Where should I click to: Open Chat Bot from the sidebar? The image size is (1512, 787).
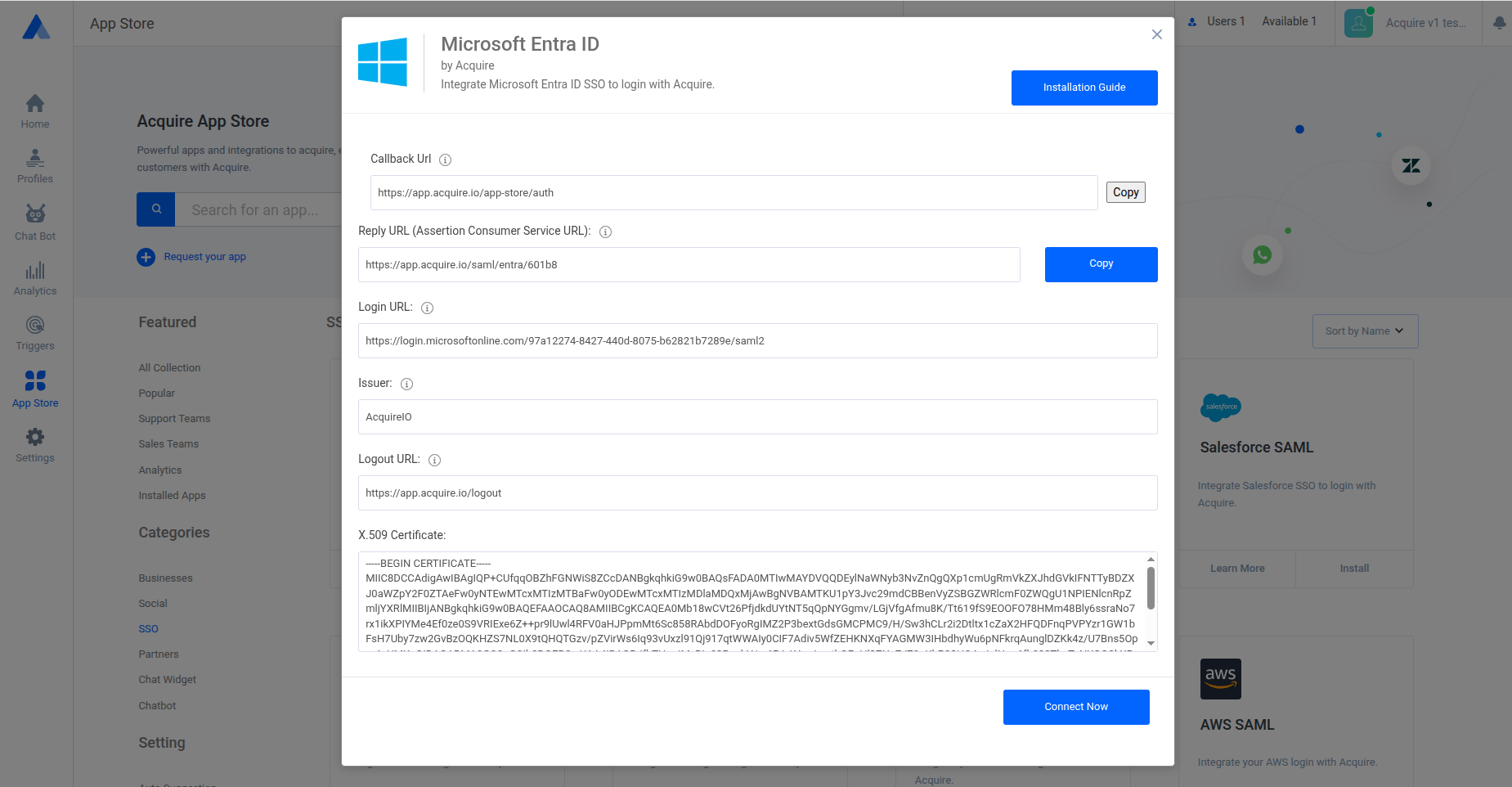(x=35, y=223)
